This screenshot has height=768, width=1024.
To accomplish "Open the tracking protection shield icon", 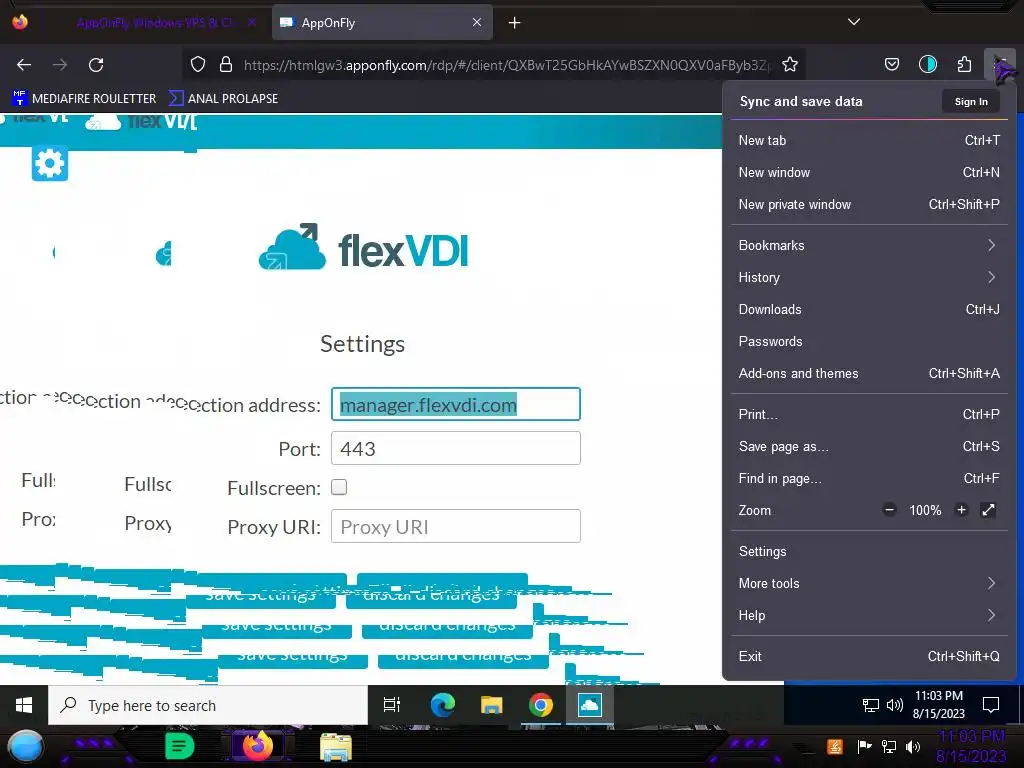I will click(198, 64).
